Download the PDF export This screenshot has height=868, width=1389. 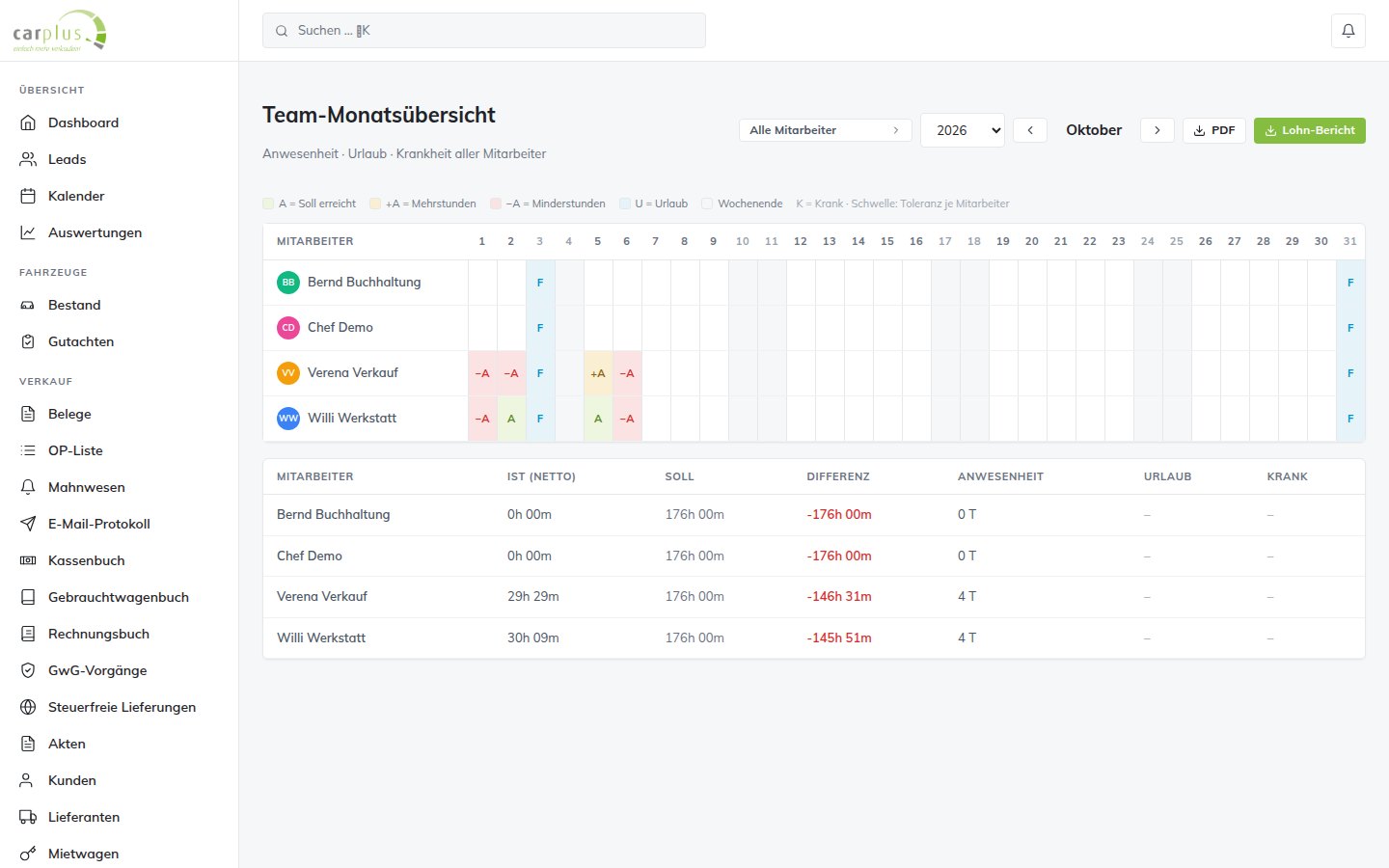pyautogui.click(x=1214, y=130)
